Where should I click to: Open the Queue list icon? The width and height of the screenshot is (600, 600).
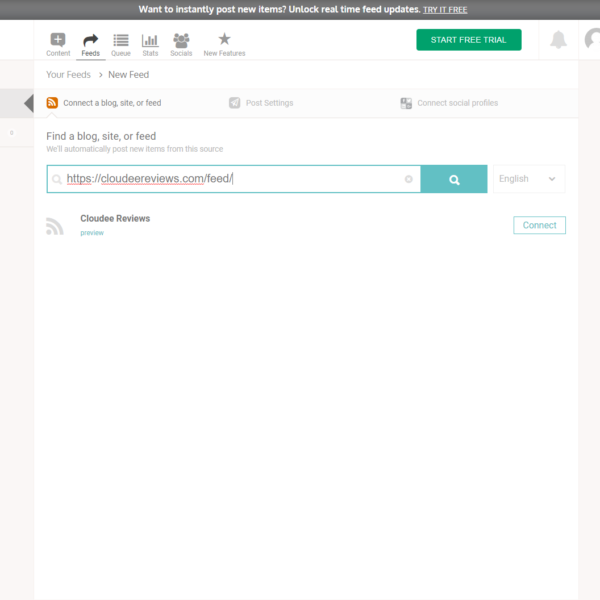point(121,40)
